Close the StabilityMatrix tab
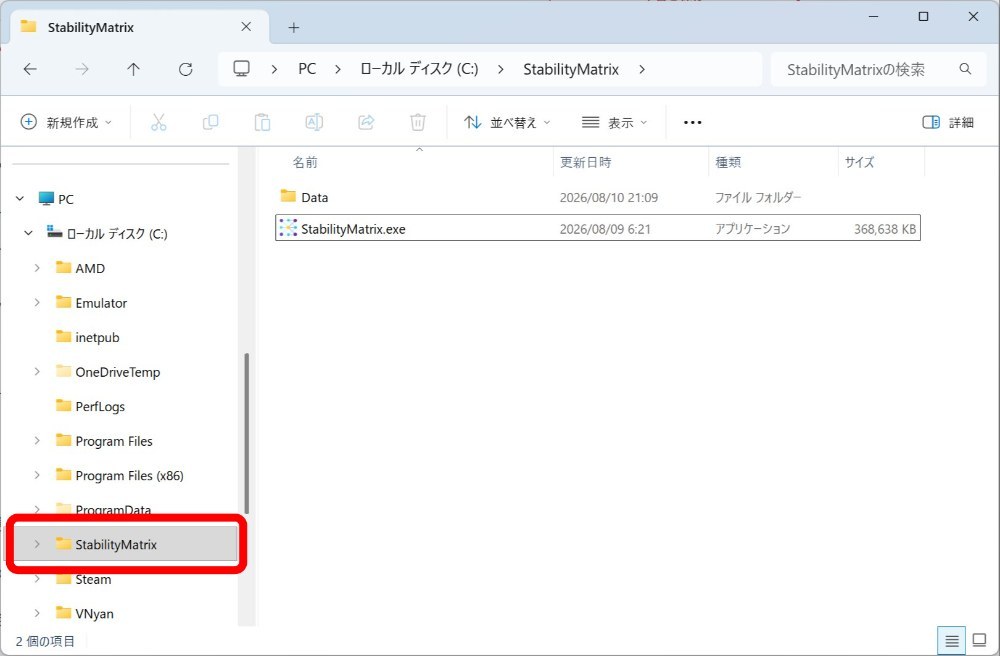The height and width of the screenshot is (656, 1000). pyautogui.click(x=246, y=27)
